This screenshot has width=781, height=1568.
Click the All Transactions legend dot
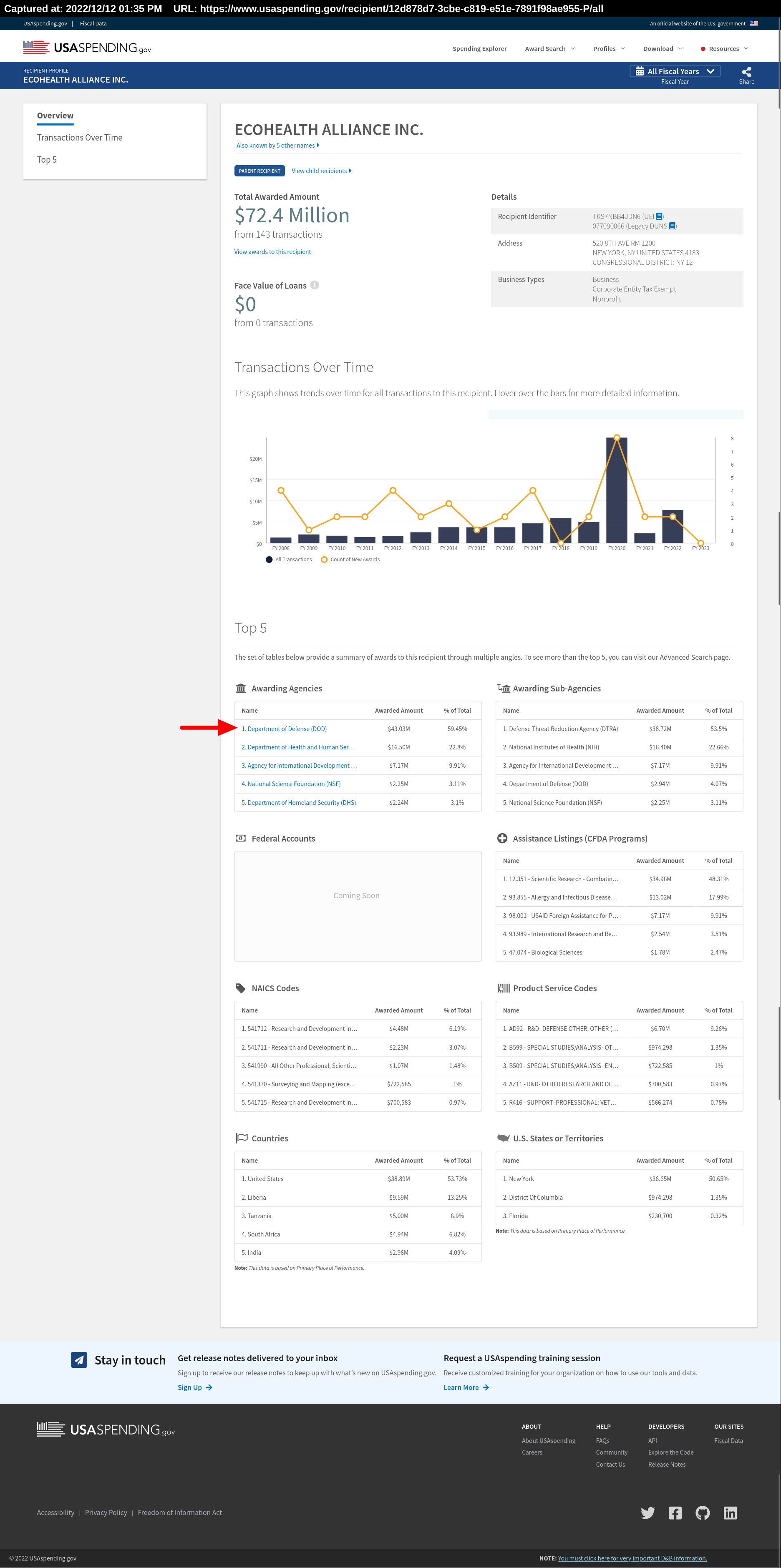point(269,559)
